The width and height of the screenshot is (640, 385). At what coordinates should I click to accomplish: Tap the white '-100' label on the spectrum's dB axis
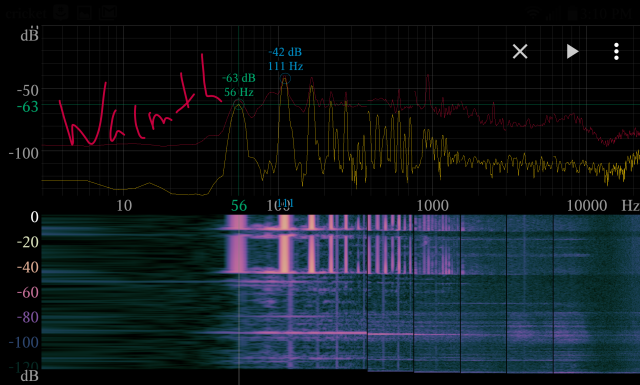click(x=24, y=154)
